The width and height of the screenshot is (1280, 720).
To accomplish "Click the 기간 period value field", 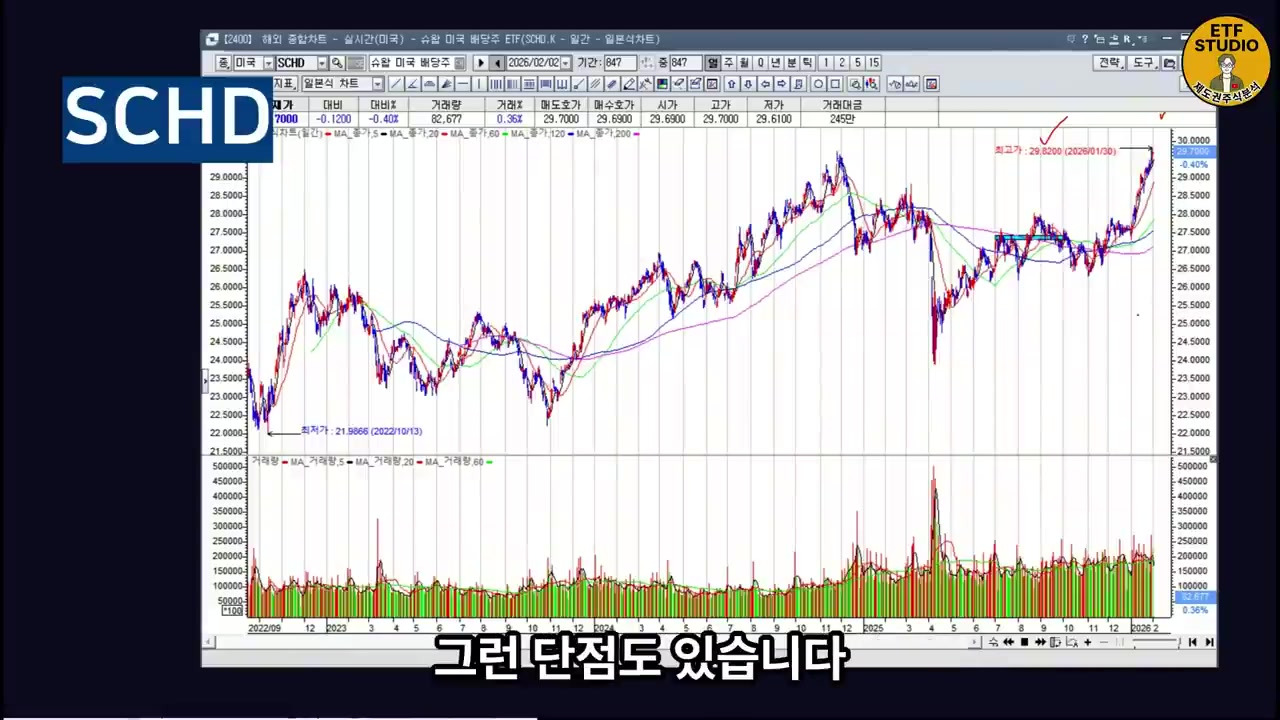I will click(x=620, y=63).
